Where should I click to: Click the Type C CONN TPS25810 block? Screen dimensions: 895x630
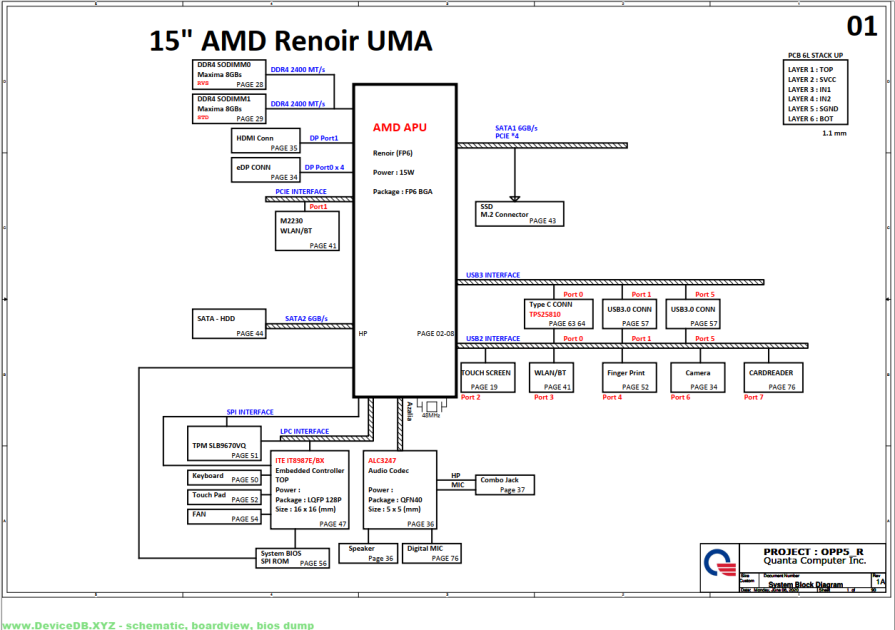(558, 314)
